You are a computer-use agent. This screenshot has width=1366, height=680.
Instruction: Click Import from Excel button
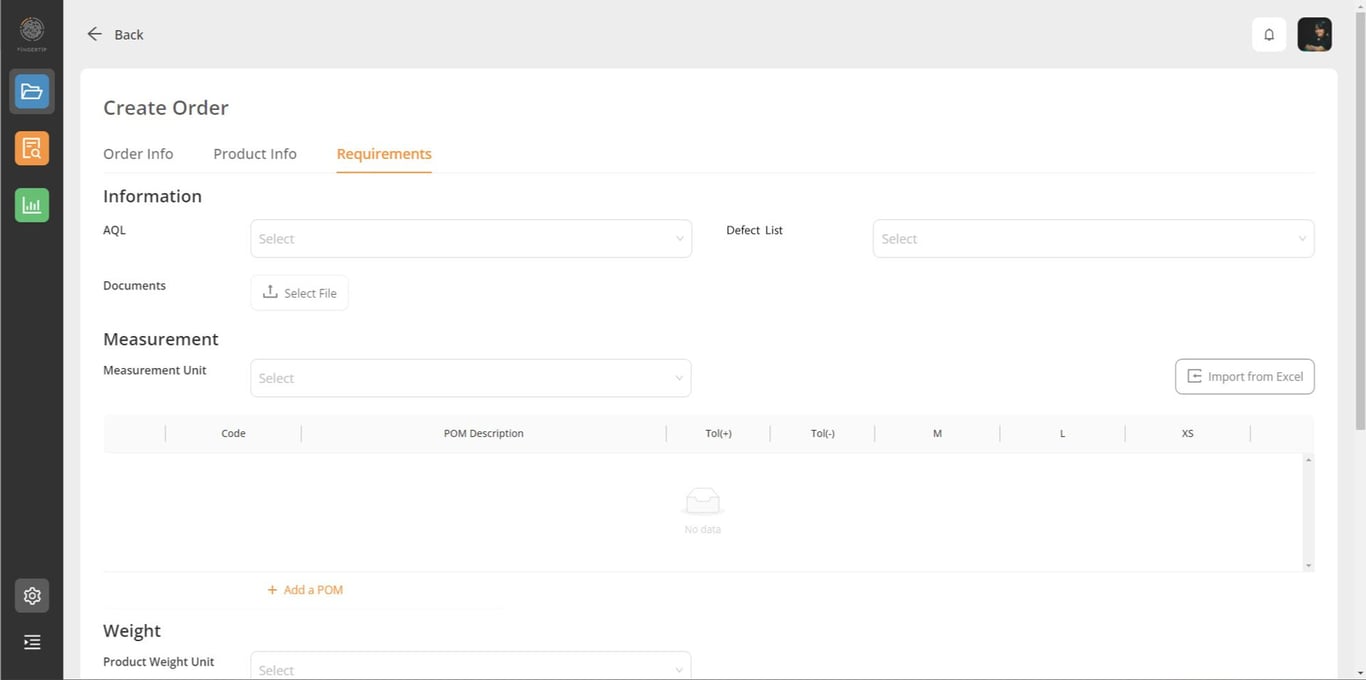[x=1244, y=377]
